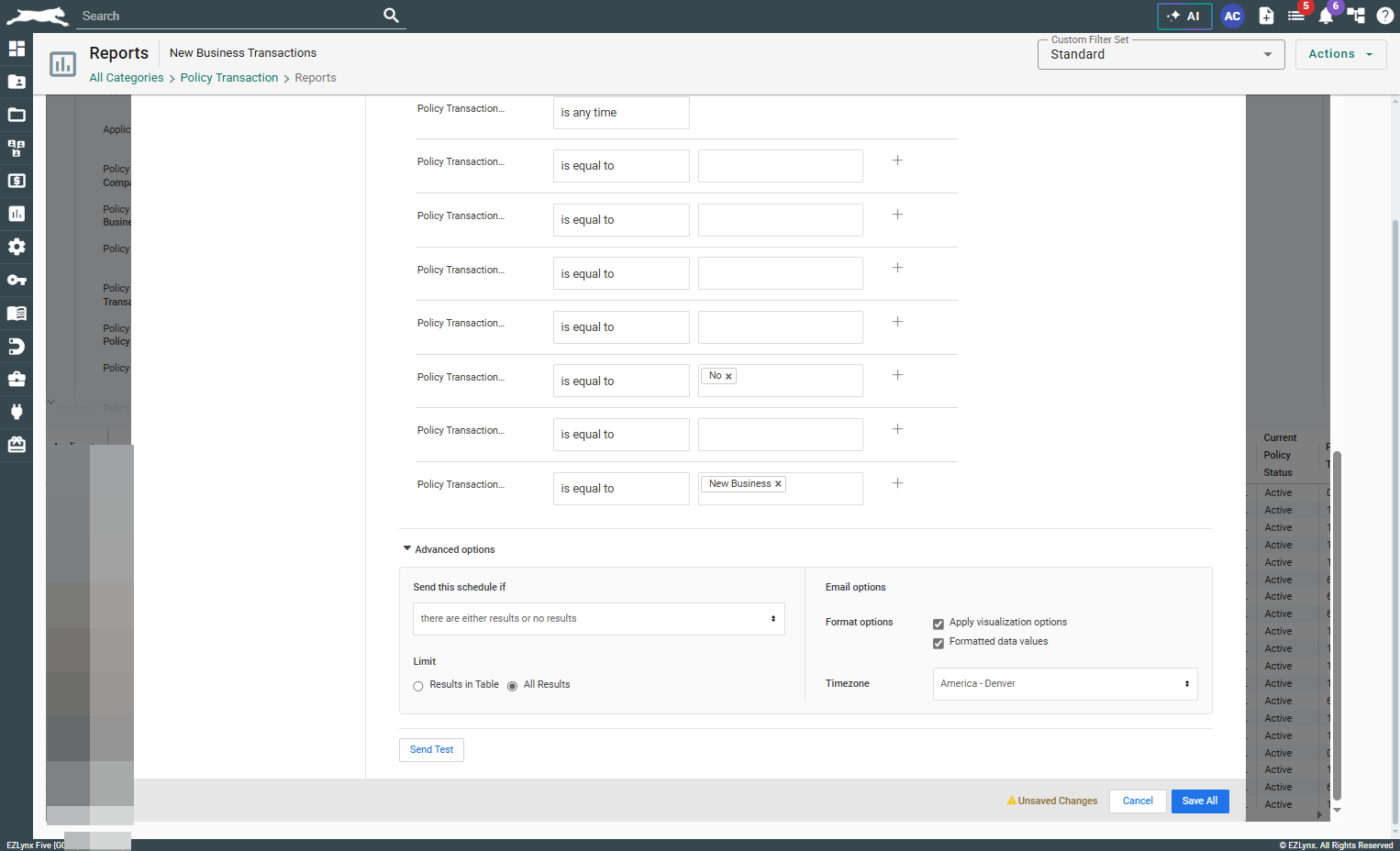Open the contacts folder icon in the sidebar
Image resolution: width=1400 pixels, height=851 pixels.
[17, 82]
